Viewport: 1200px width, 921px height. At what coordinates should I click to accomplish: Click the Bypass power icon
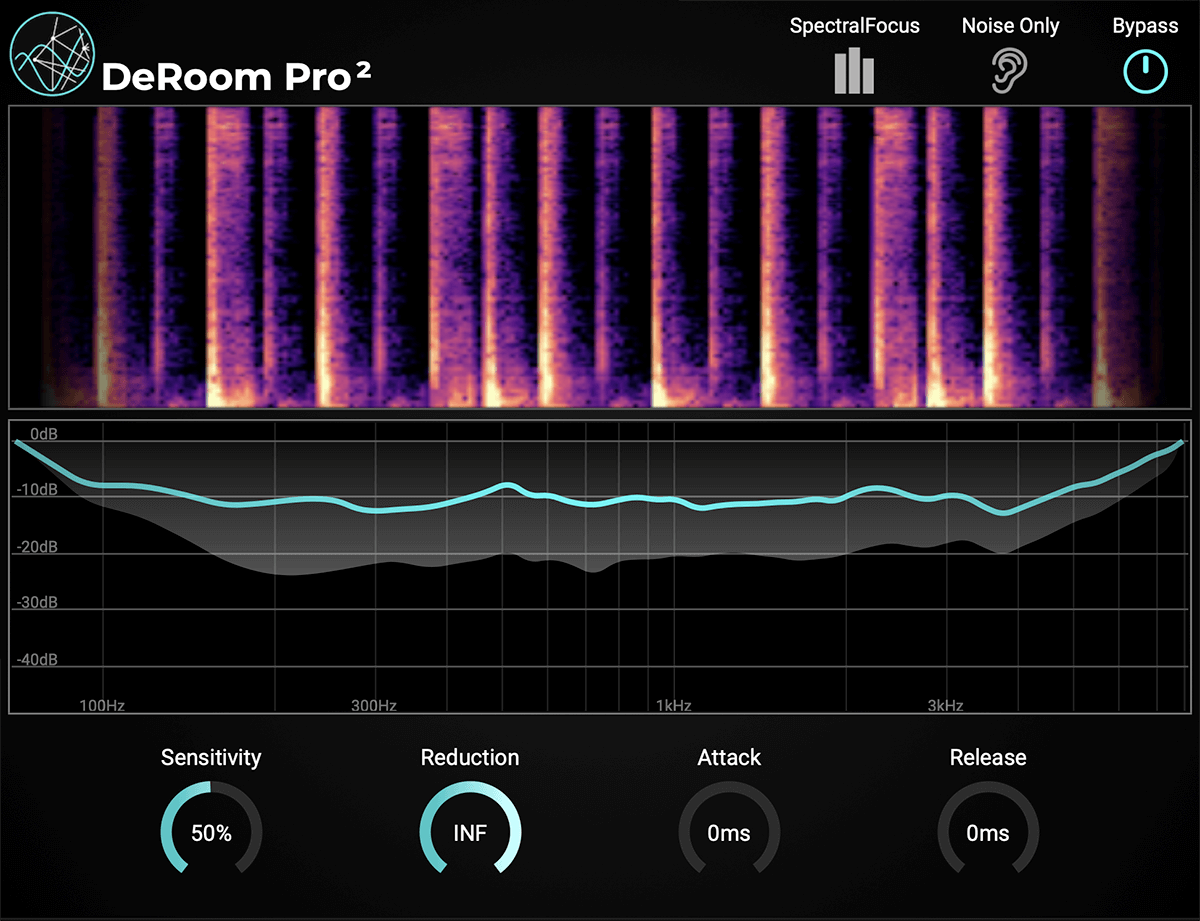pos(1145,70)
